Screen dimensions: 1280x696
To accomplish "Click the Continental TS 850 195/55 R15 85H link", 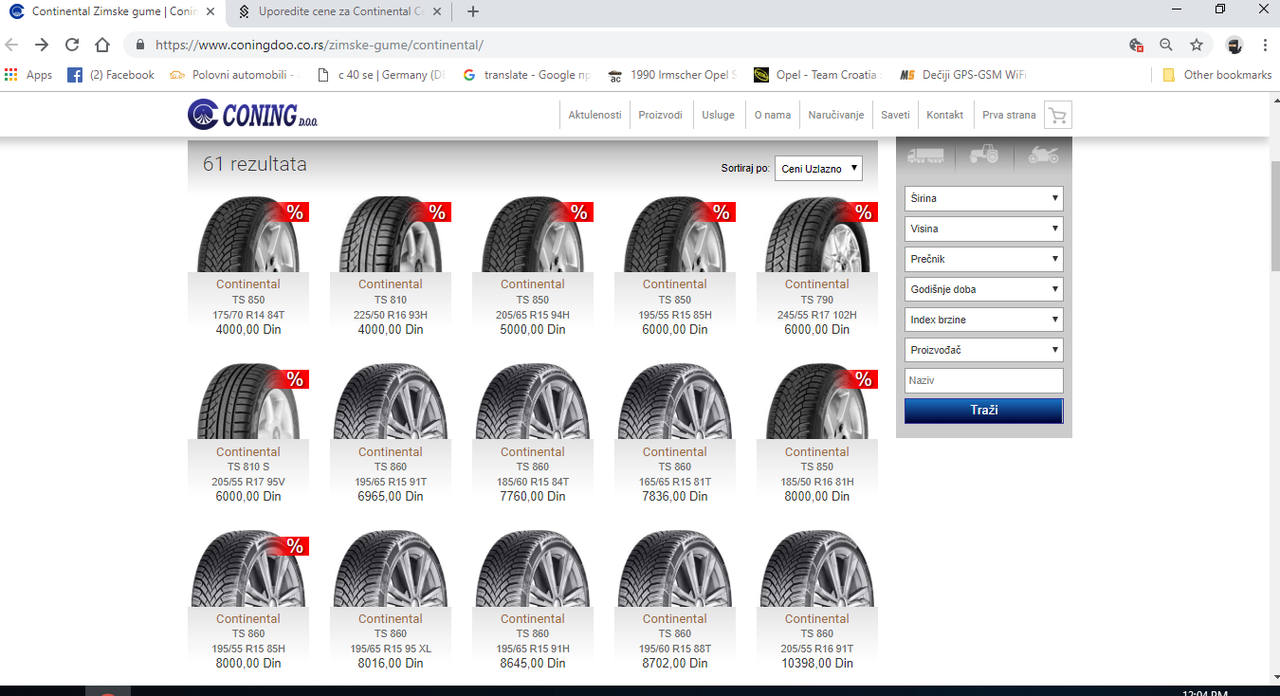I will click(x=674, y=265).
